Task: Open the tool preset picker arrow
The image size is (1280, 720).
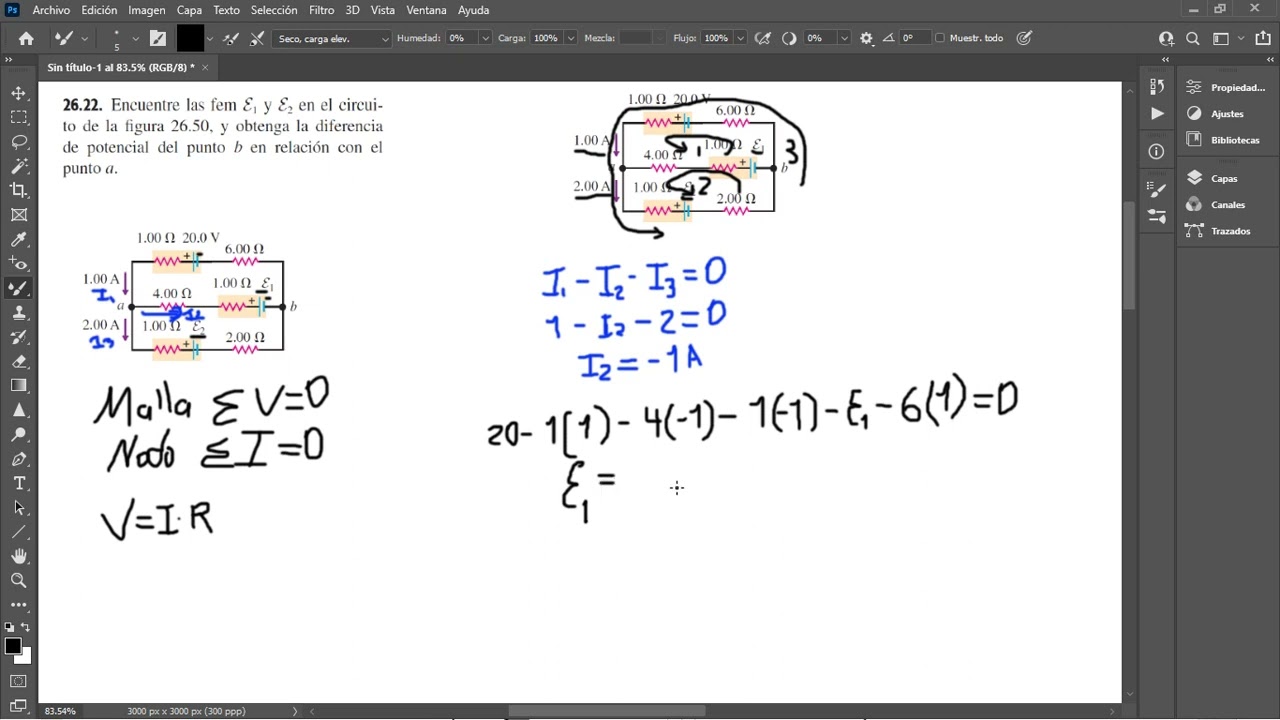Action: (x=84, y=38)
